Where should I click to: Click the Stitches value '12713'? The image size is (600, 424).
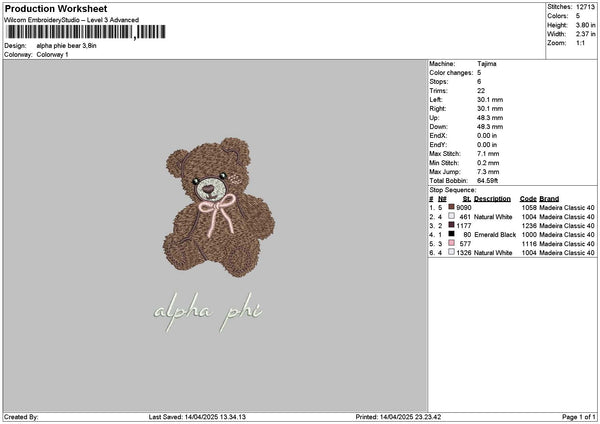click(x=585, y=7)
